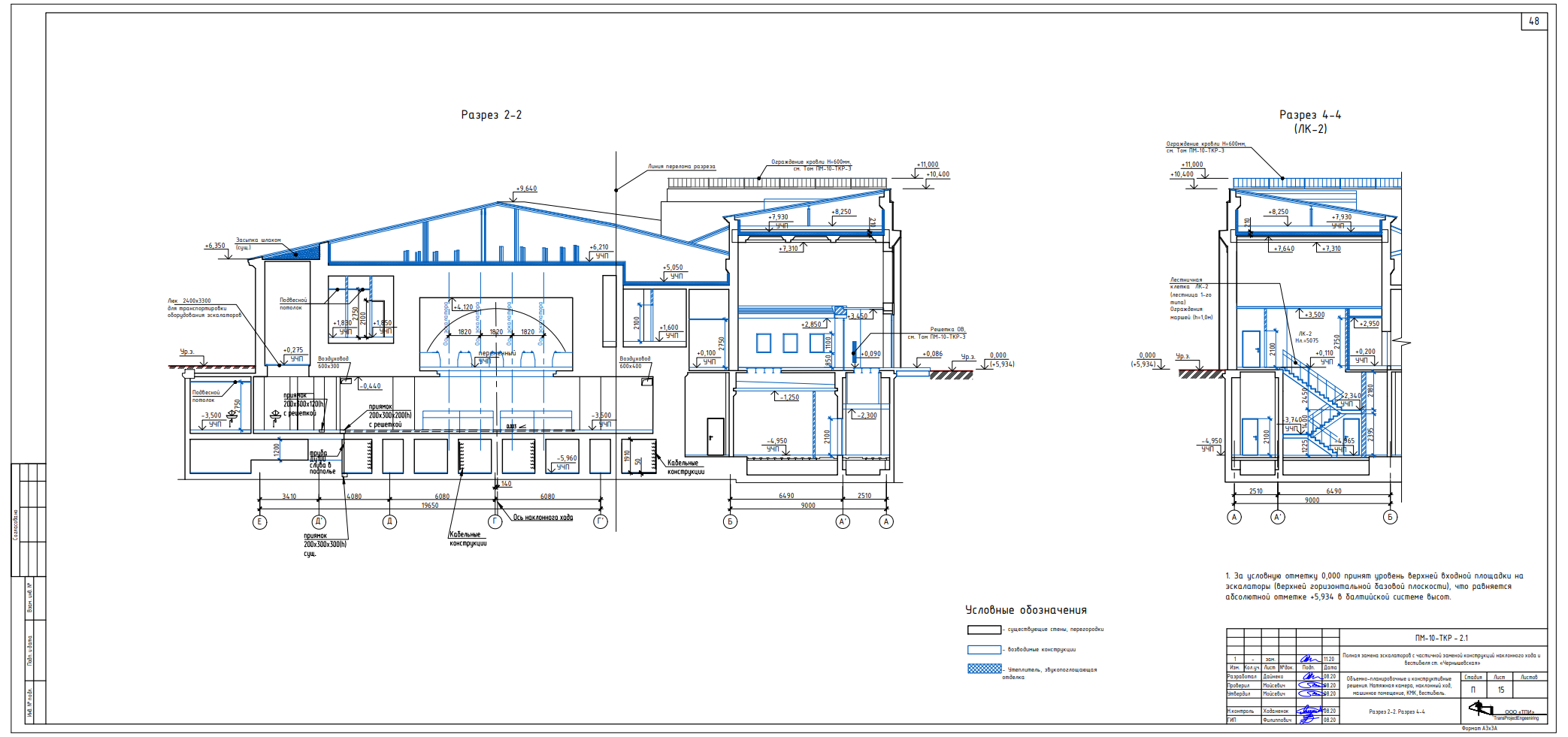Image resolution: width=1568 pixels, height=737 pixels.
Task: Select the blue hatched insulation legend swatch
Action: (x=984, y=669)
